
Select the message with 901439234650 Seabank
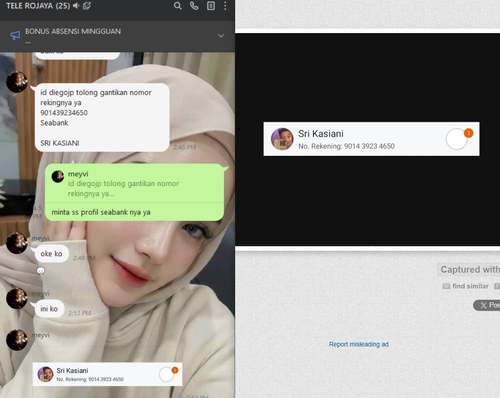102,117
